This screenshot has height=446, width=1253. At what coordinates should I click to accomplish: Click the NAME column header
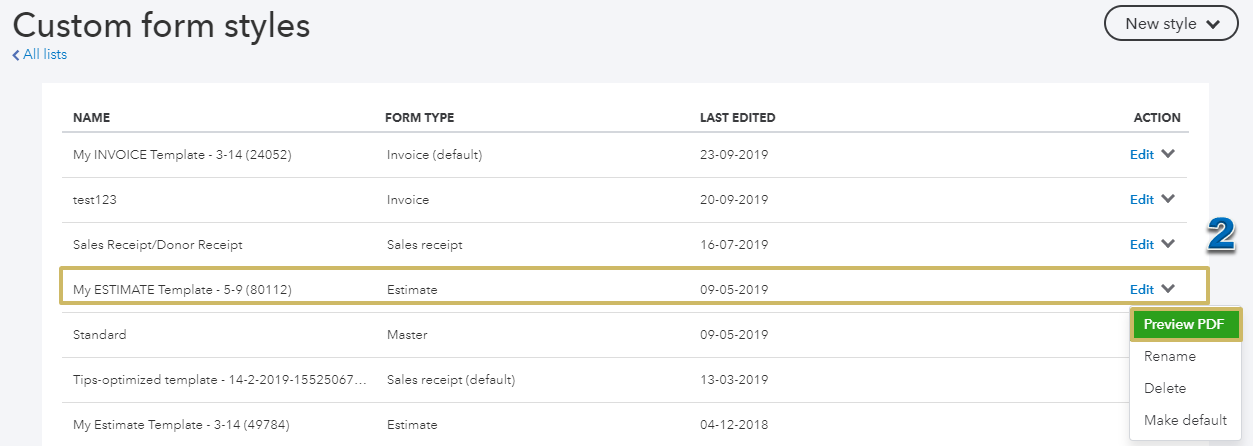[92, 118]
